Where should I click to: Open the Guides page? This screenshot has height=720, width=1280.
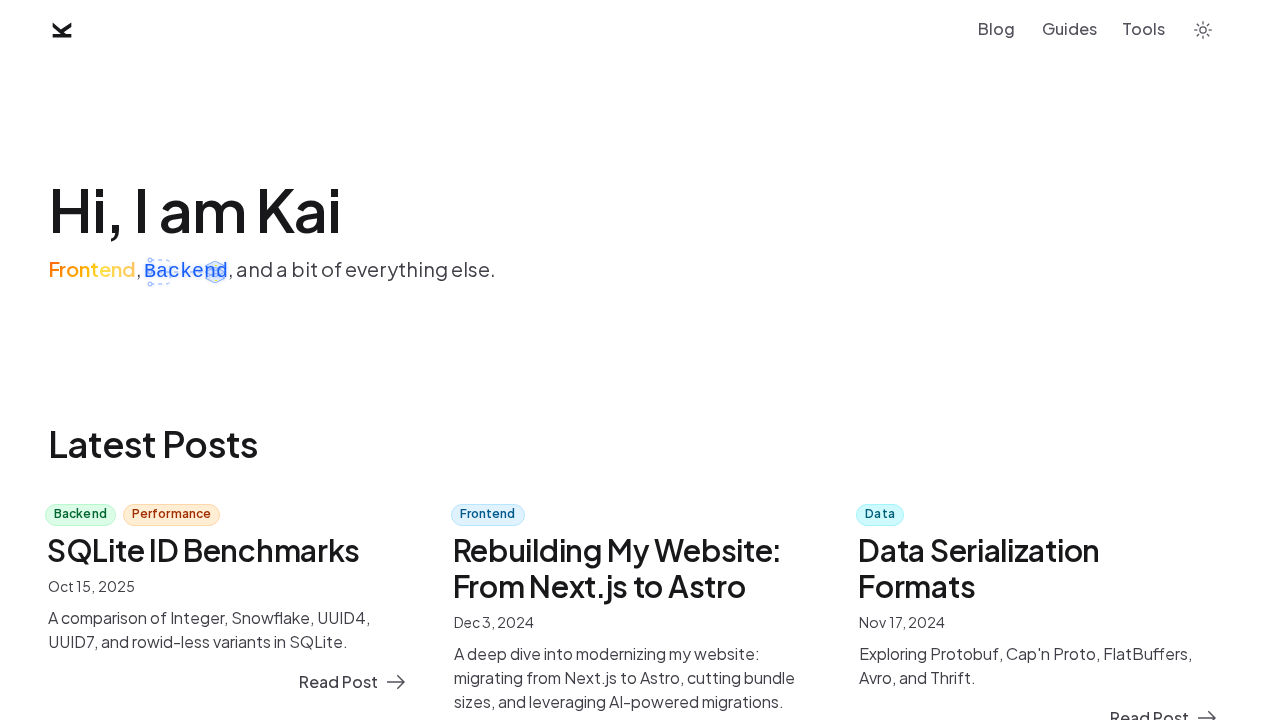tap(1069, 27)
